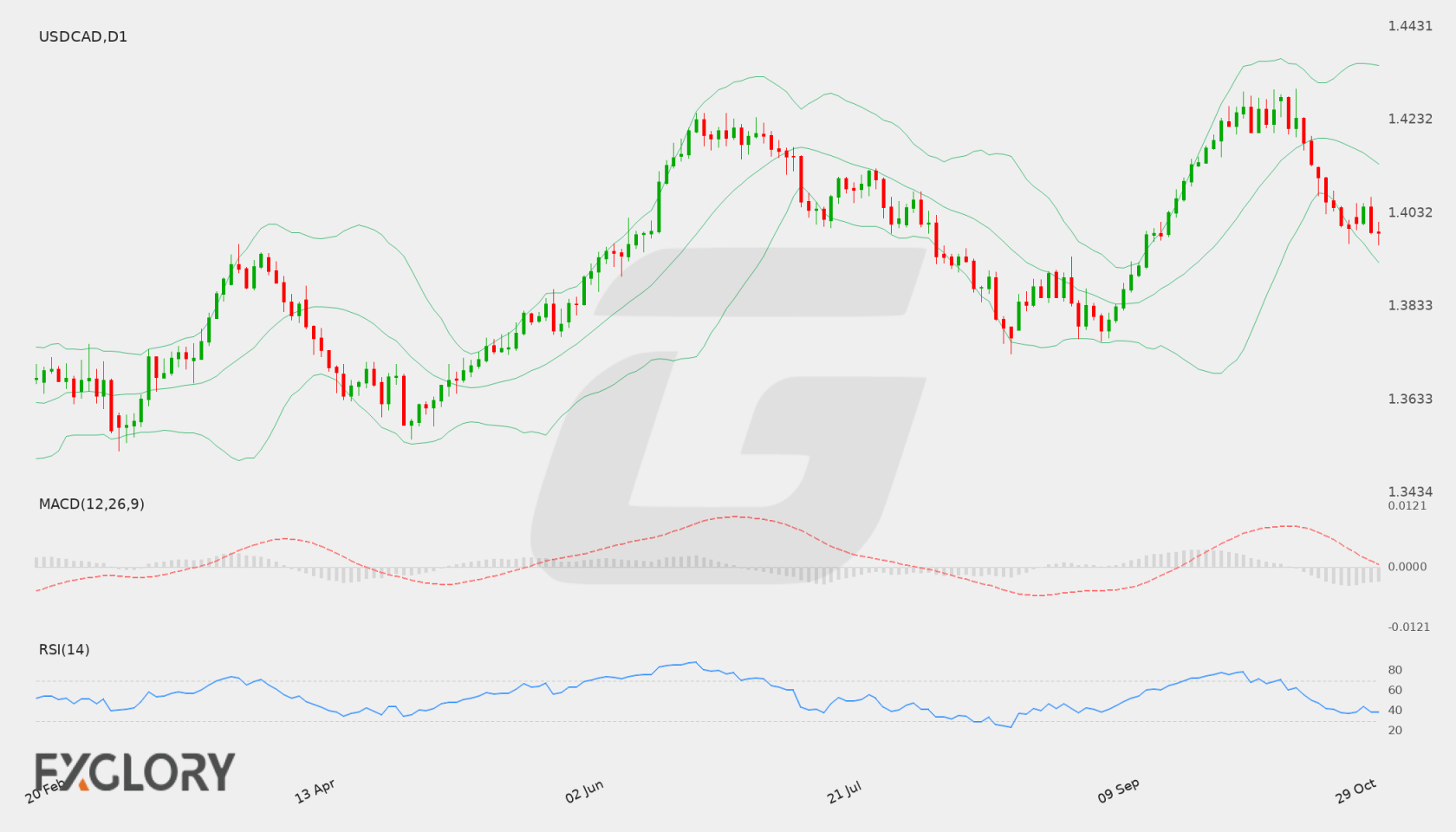Click the 09 Sep date label

1119,790
